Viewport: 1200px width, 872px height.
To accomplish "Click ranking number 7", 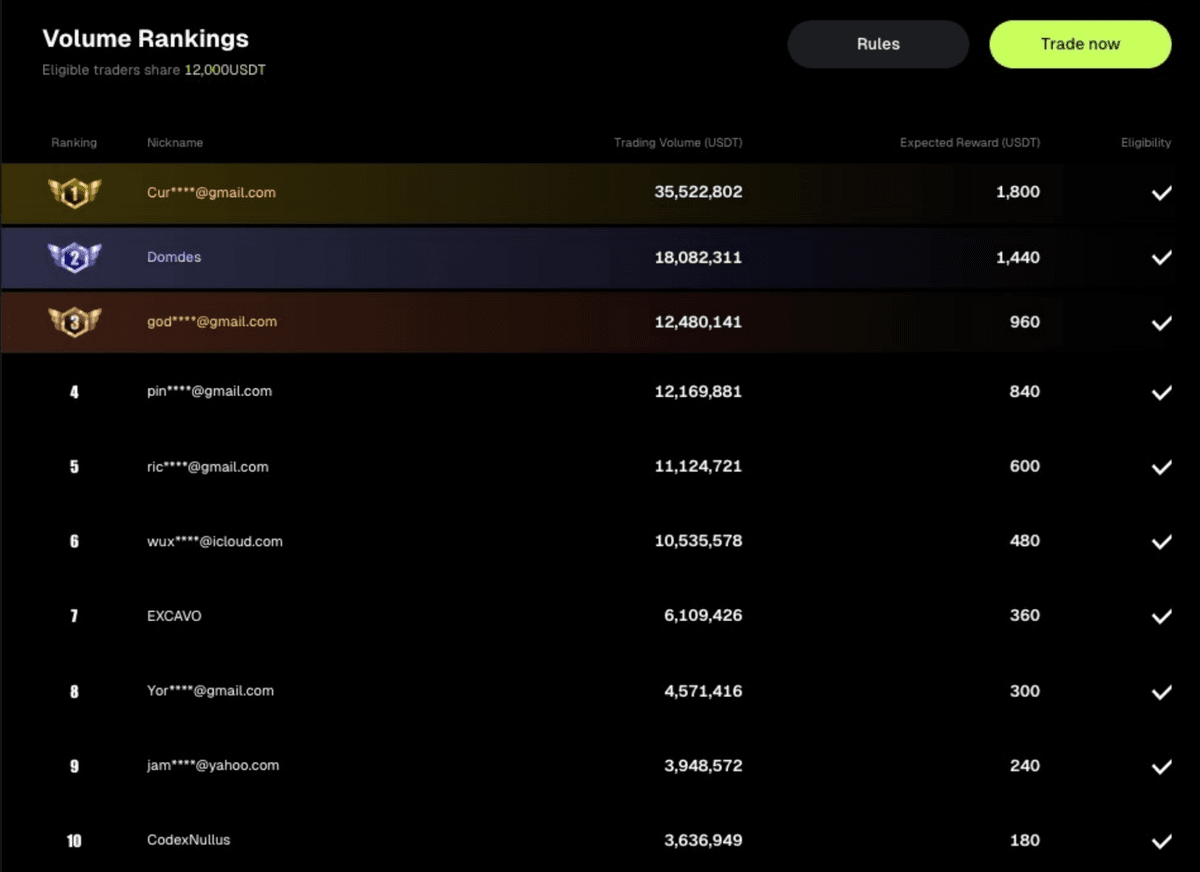I will click(x=74, y=616).
